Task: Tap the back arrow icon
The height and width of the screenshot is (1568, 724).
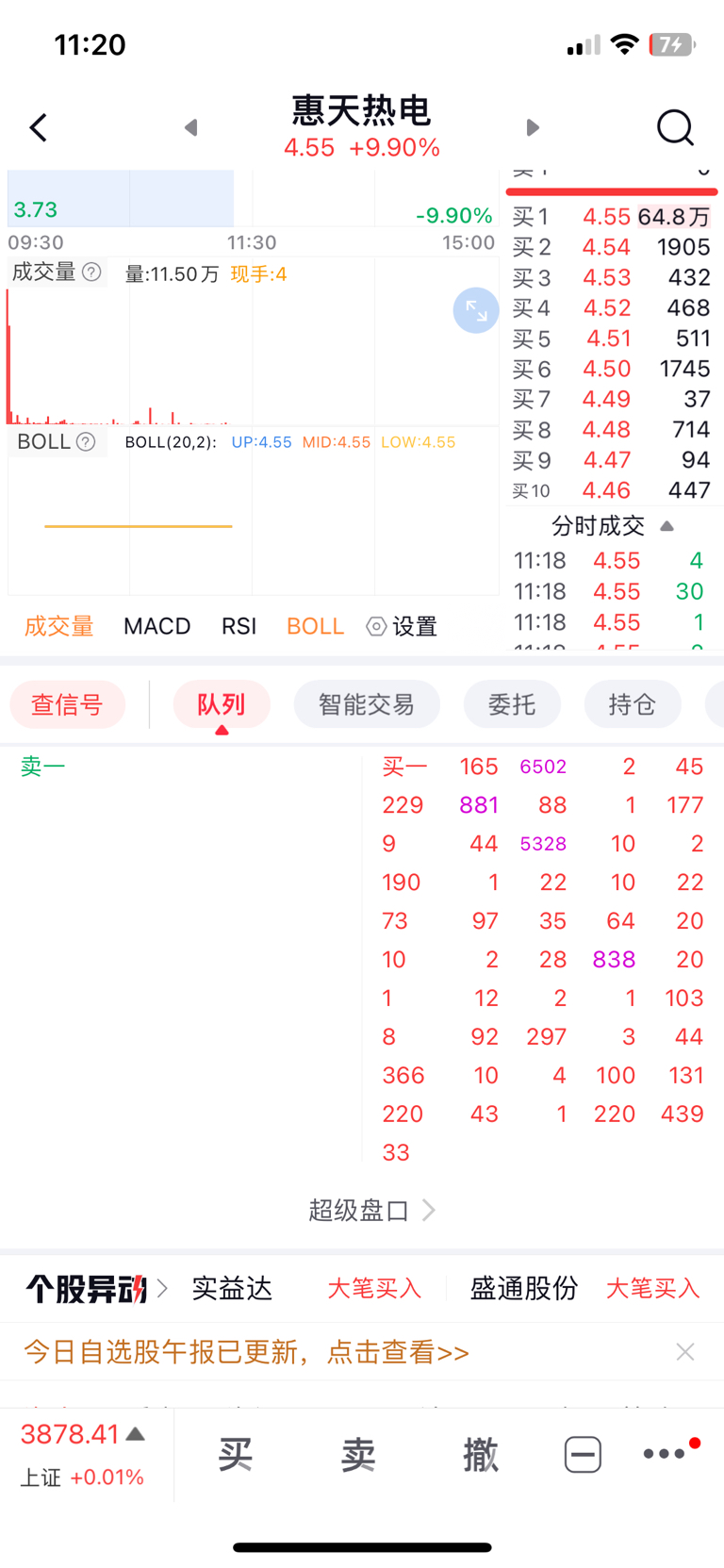Action: pyautogui.click(x=39, y=127)
